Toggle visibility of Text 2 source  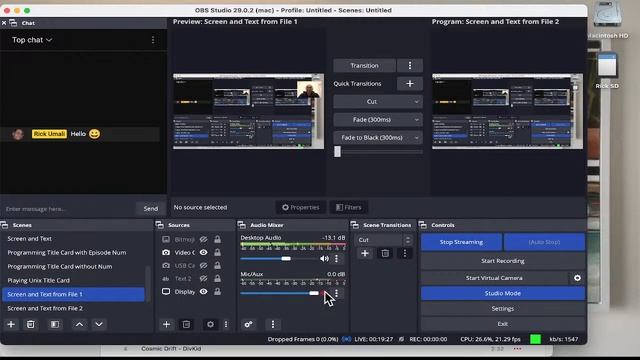(203, 279)
